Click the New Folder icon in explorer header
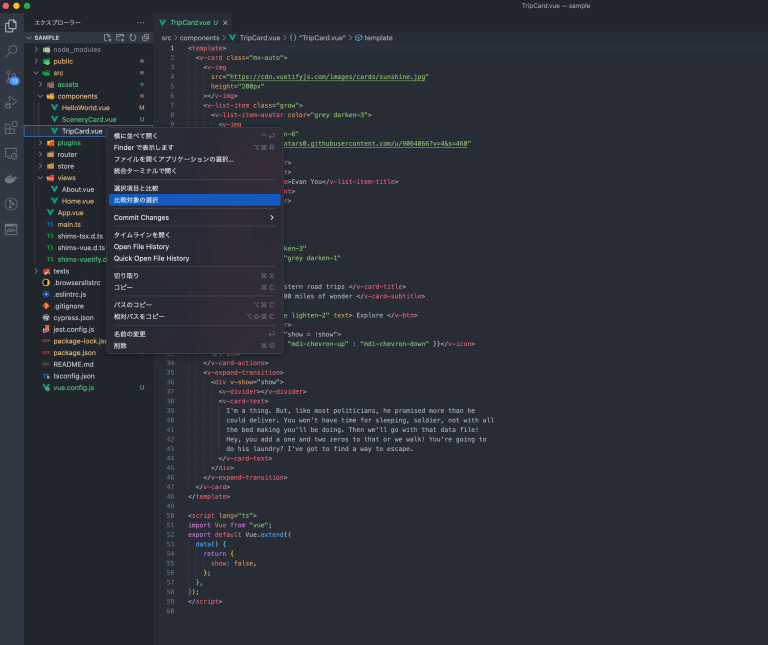The height and width of the screenshot is (645, 768). point(121,38)
